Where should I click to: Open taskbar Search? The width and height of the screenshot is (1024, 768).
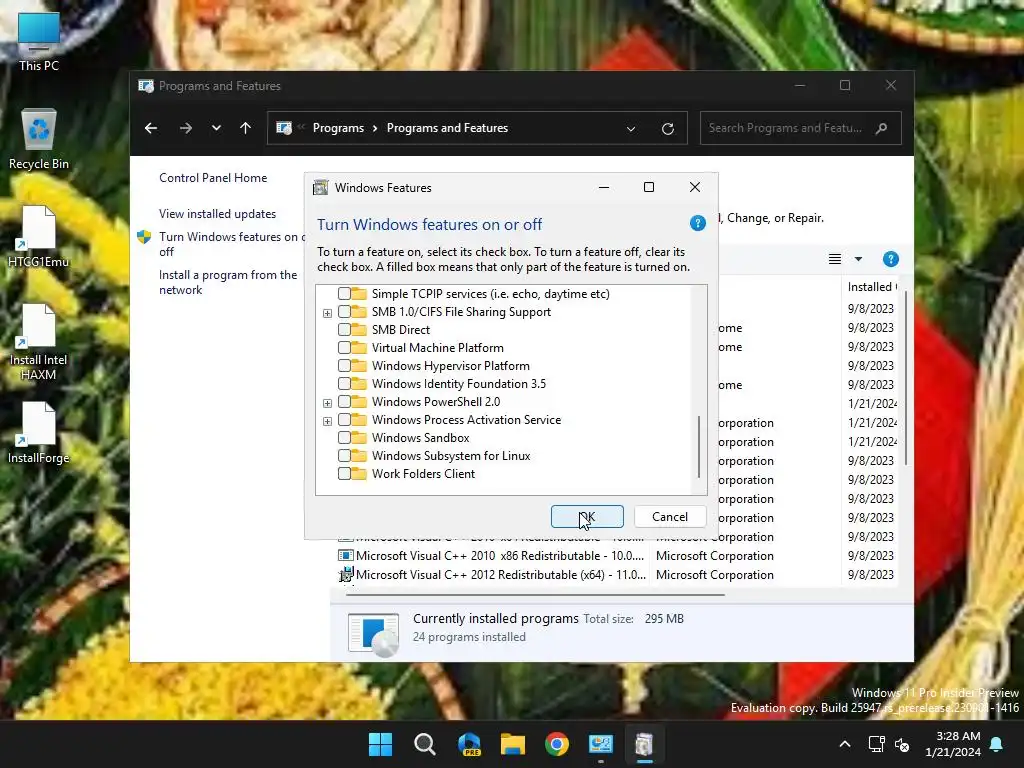pyautogui.click(x=424, y=744)
